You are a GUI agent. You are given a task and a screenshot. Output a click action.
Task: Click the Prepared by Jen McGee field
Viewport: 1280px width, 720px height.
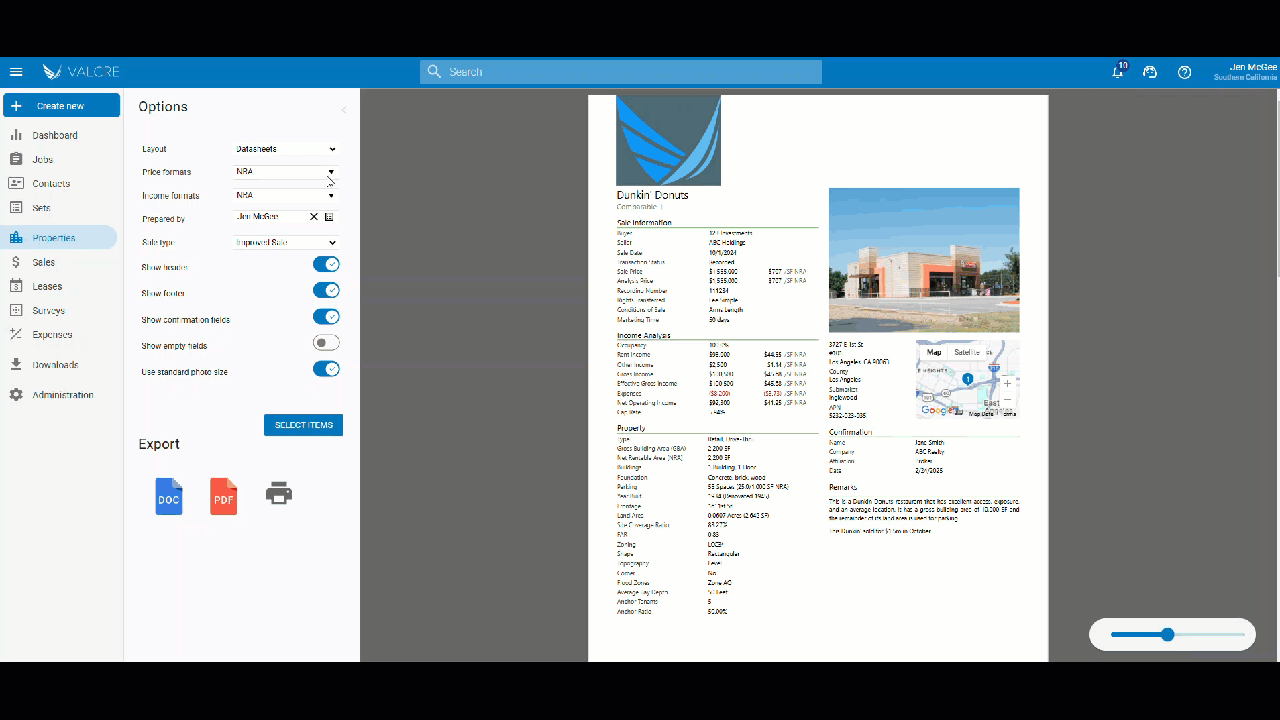coord(270,217)
